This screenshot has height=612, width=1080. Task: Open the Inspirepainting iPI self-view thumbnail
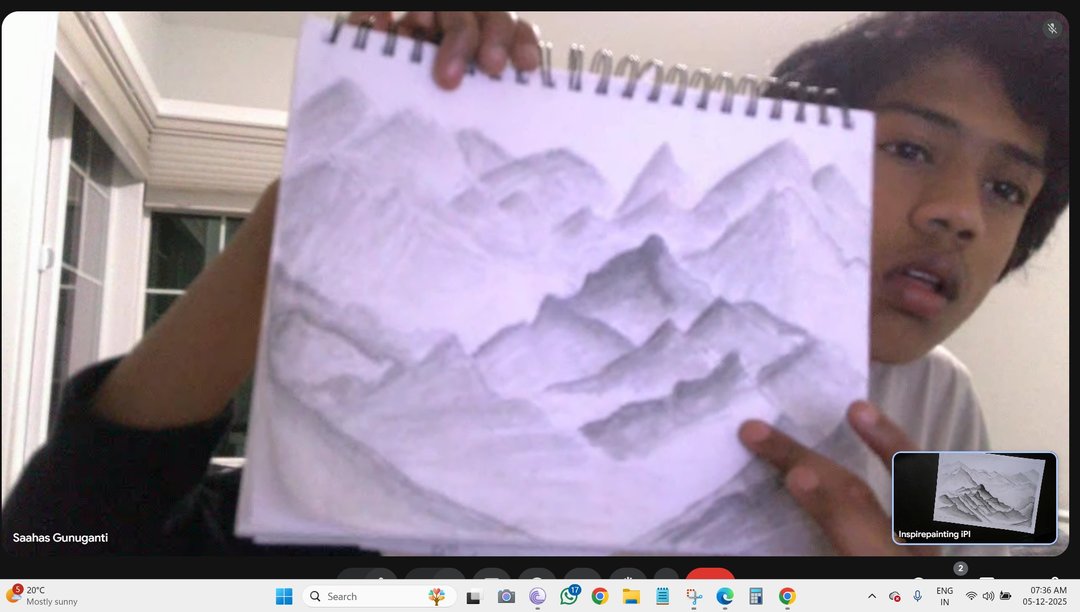[x=974, y=498]
